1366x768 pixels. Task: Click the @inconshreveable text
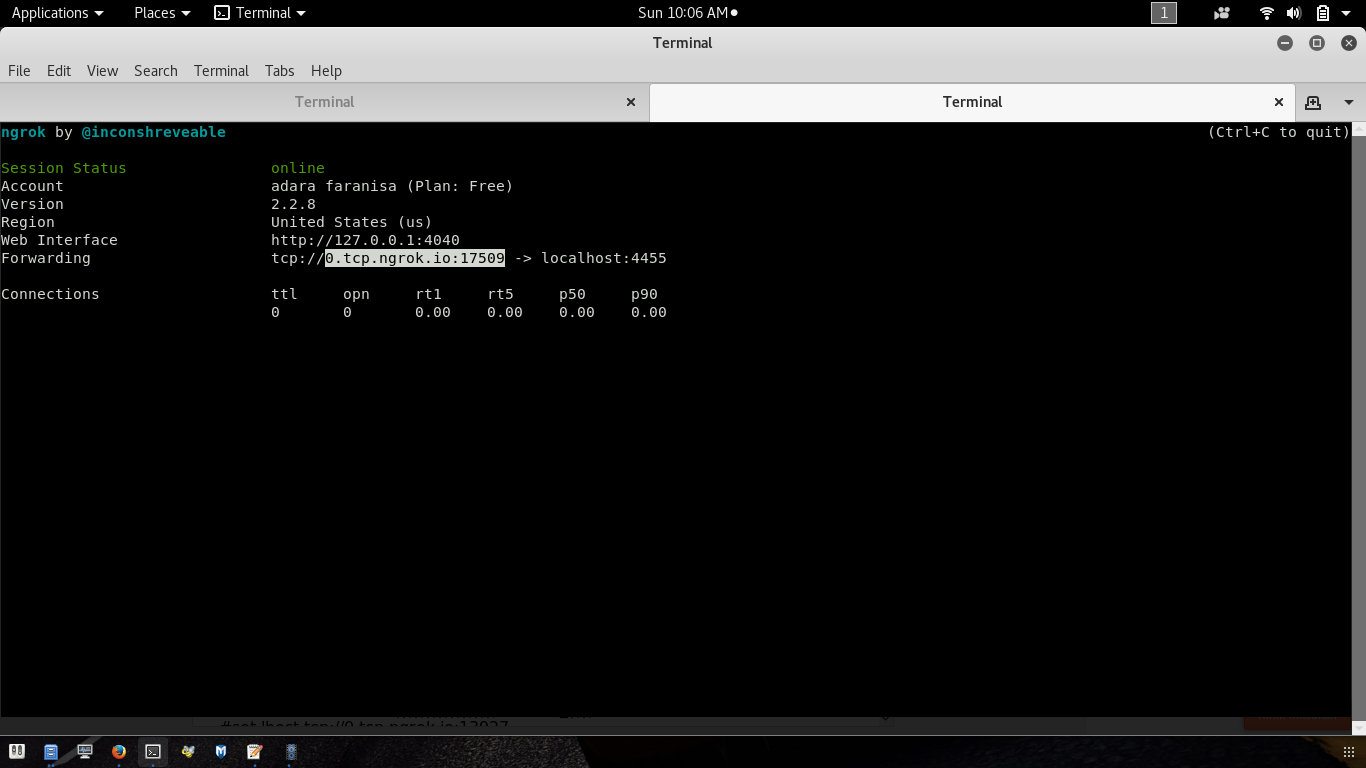pos(153,132)
